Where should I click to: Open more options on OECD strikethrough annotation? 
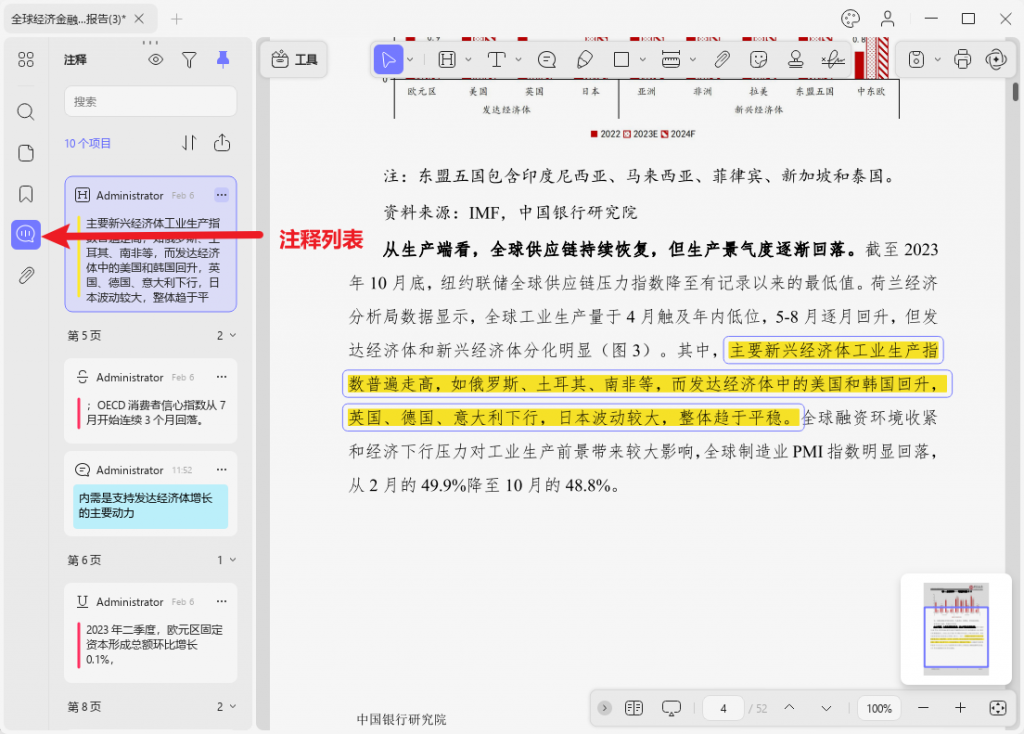[x=221, y=377]
